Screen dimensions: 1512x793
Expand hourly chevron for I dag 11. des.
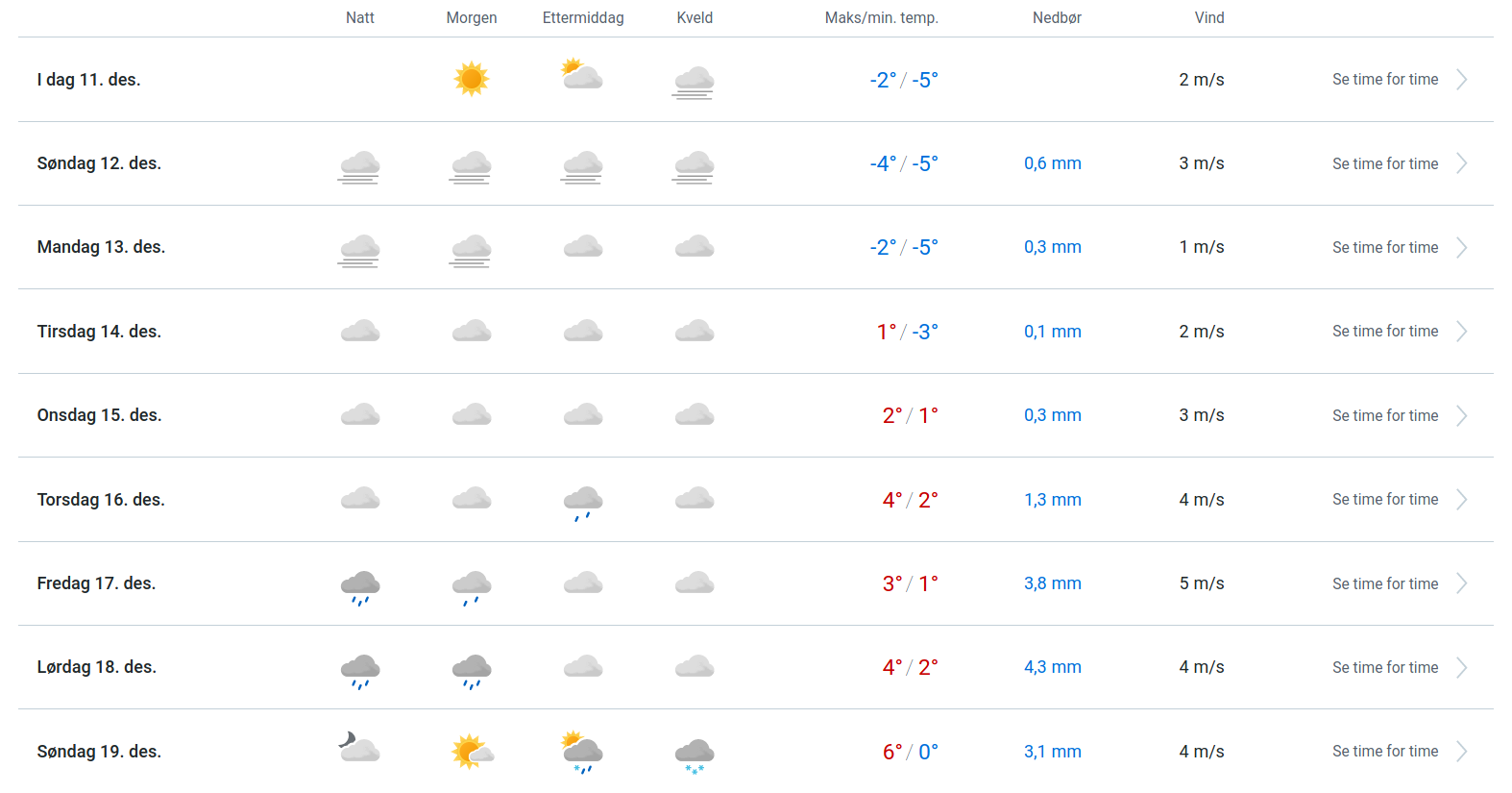pos(1461,80)
